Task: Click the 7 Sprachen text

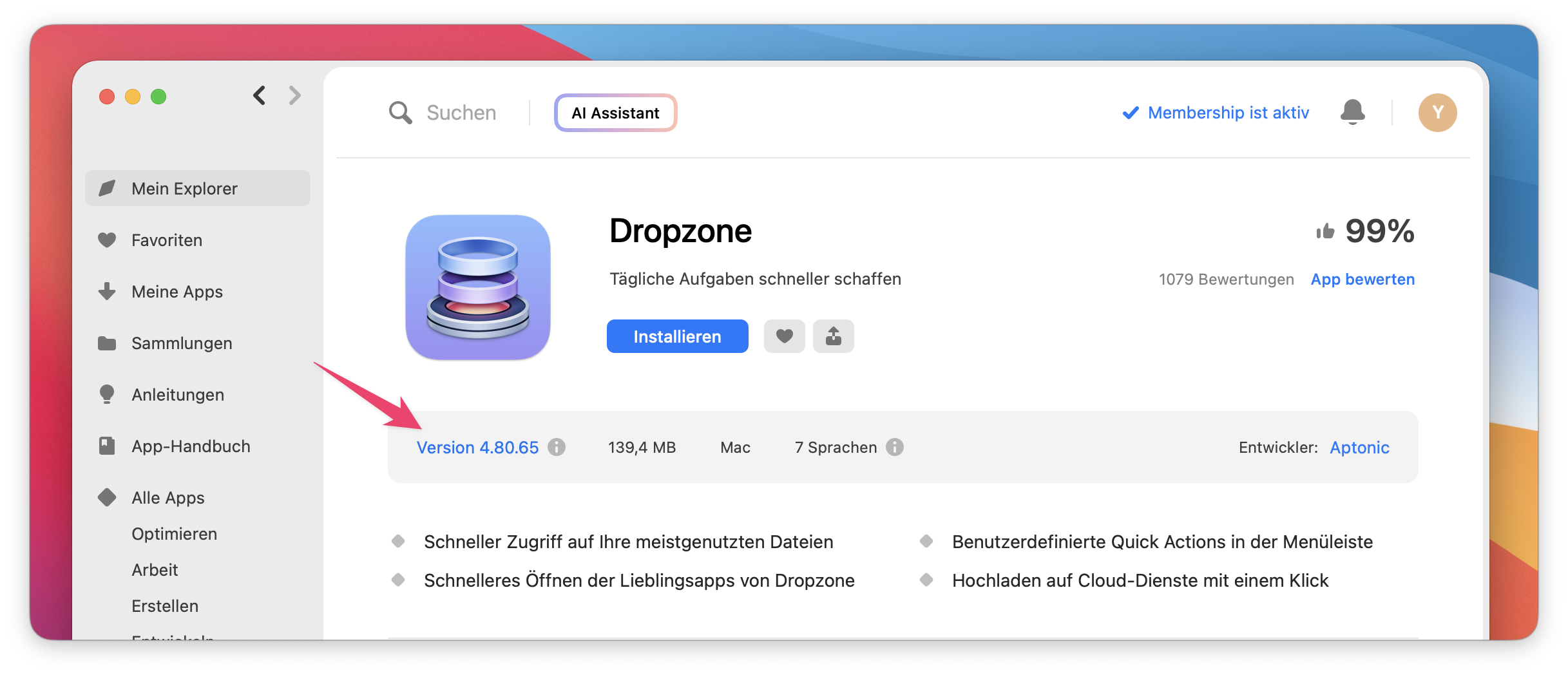Action: pos(836,447)
